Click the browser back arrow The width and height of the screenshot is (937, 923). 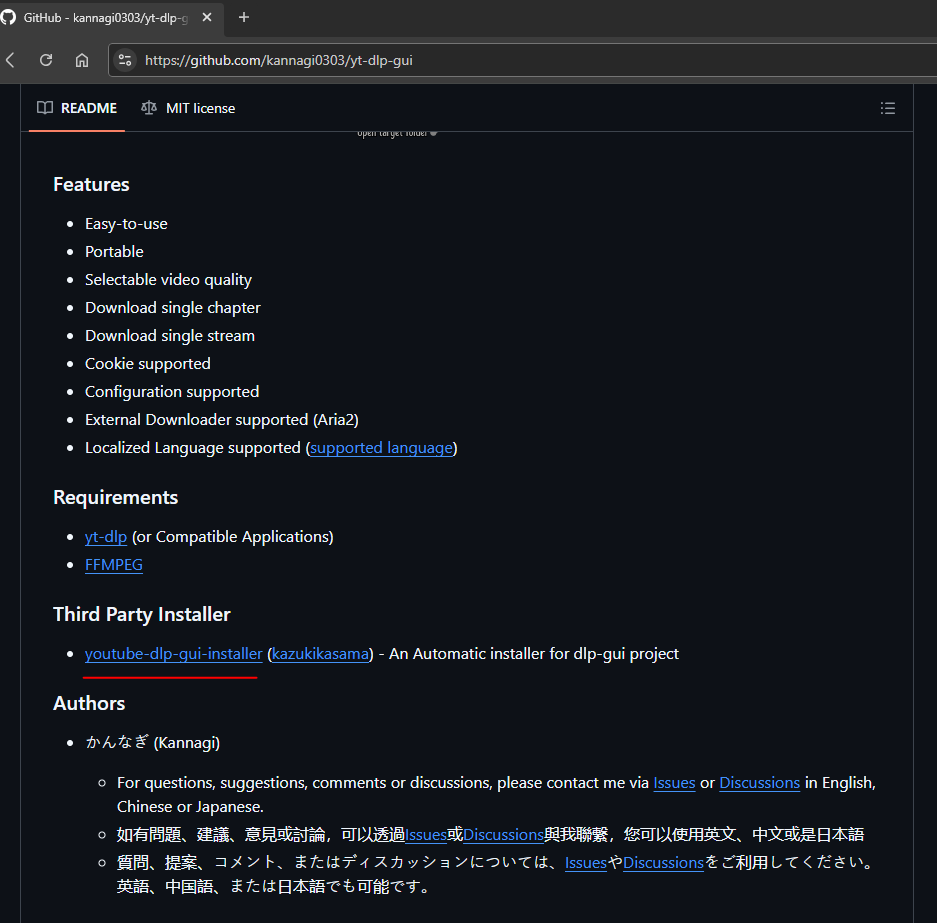[10, 60]
